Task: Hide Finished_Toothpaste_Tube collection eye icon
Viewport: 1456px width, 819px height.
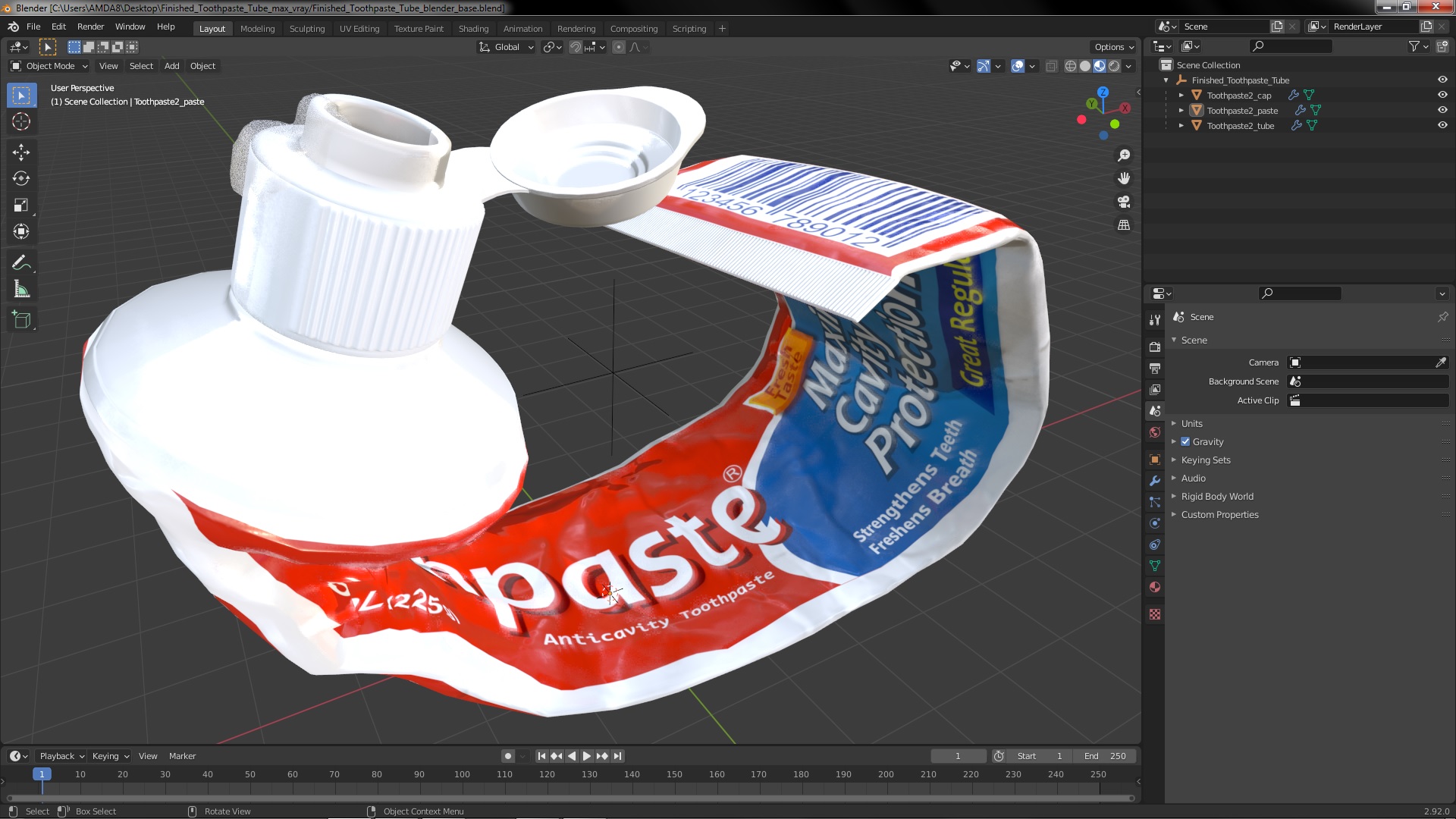Action: click(x=1442, y=80)
